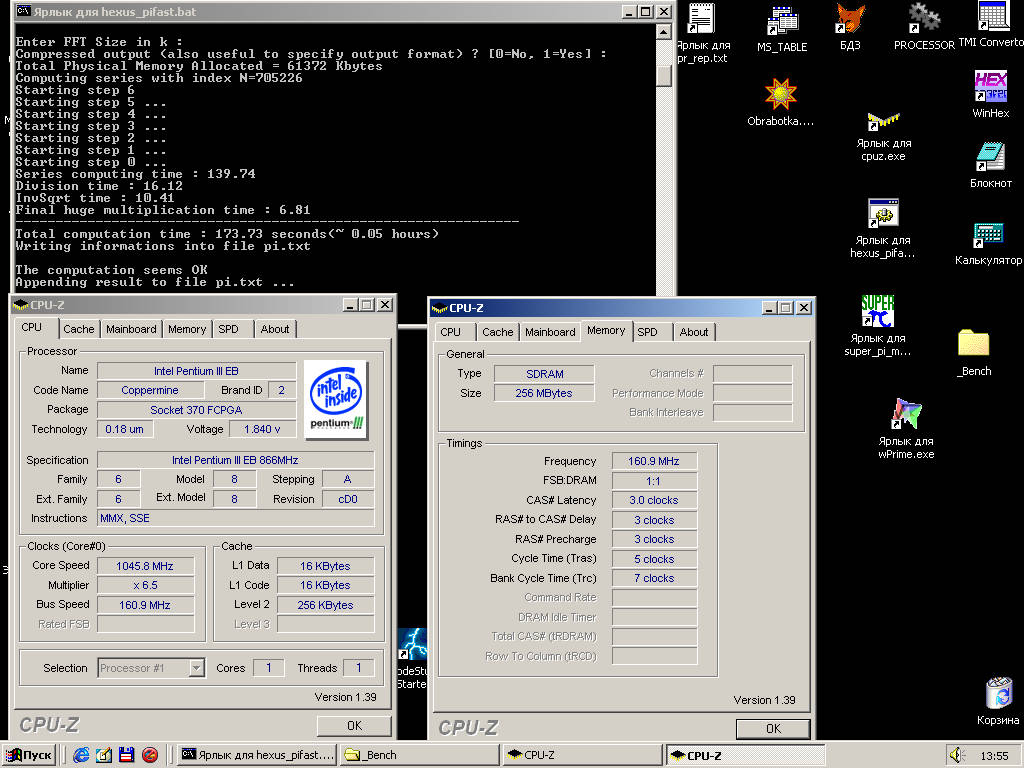Click the notepad-pencil quick launch icon
Screen dimensions: 1024x768
(104, 755)
